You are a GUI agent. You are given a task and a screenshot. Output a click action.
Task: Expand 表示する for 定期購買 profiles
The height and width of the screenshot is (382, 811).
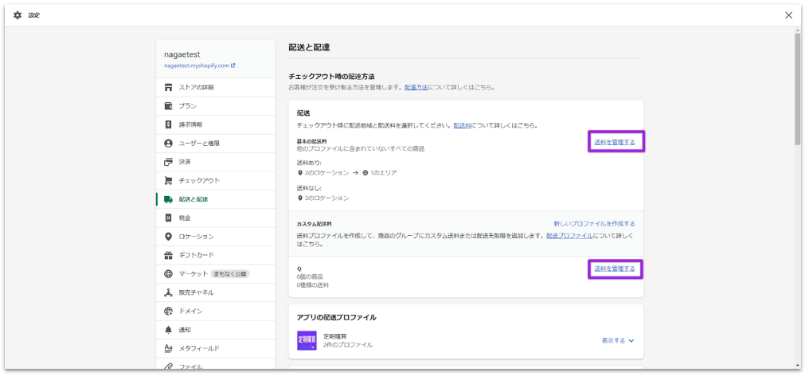618,341
